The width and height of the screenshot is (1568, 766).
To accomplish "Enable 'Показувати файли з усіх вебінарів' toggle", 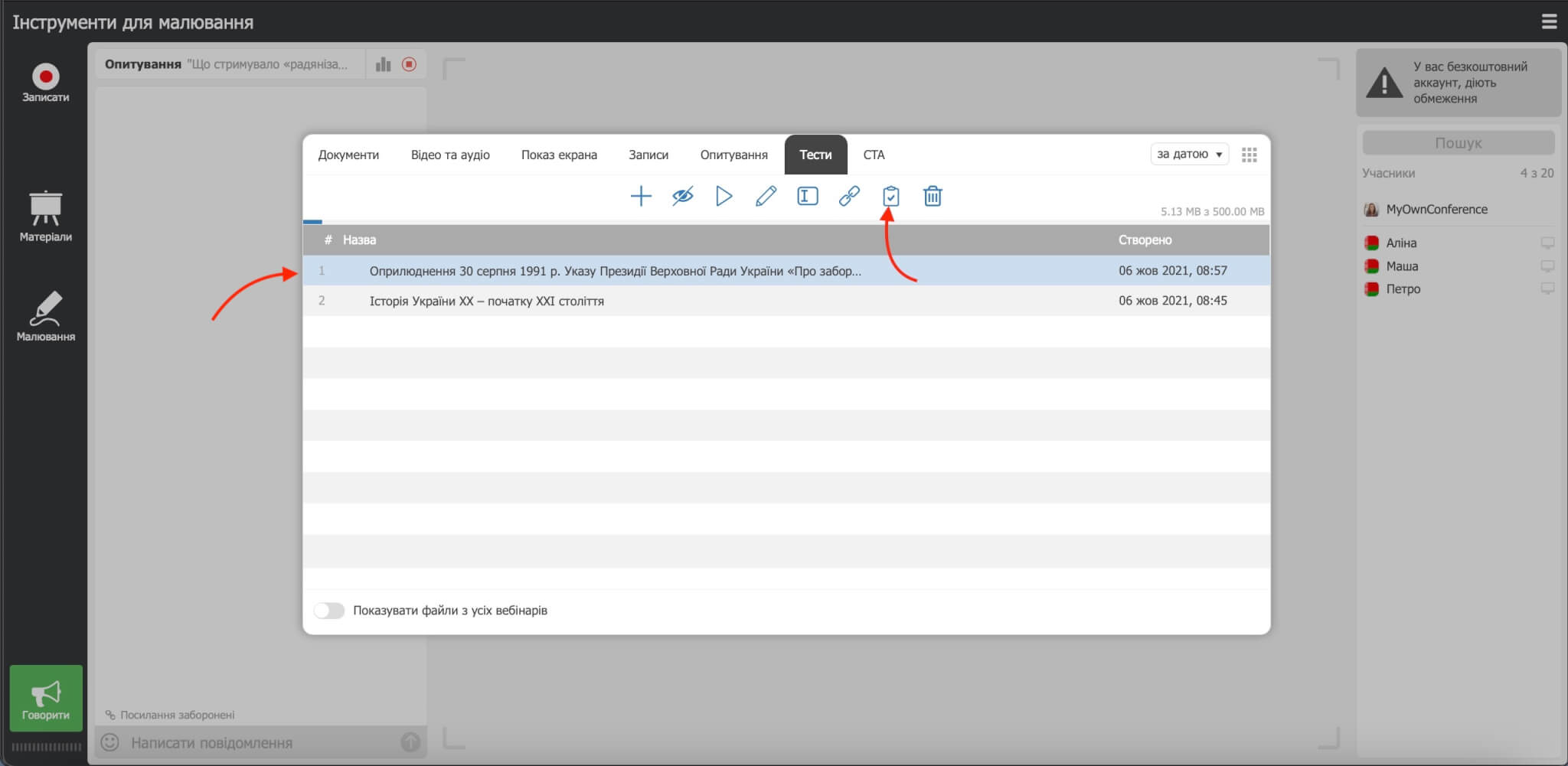I will tap(329, 611).
